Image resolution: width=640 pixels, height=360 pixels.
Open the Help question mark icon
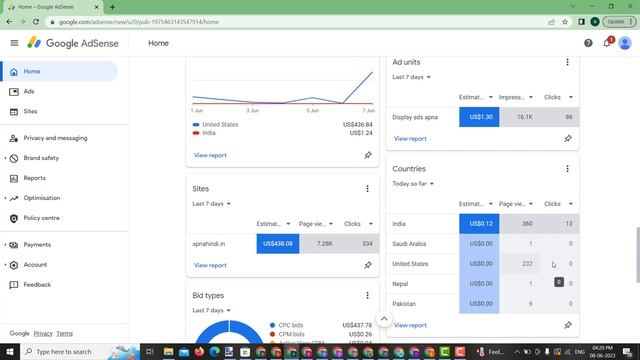pos(588,43)
